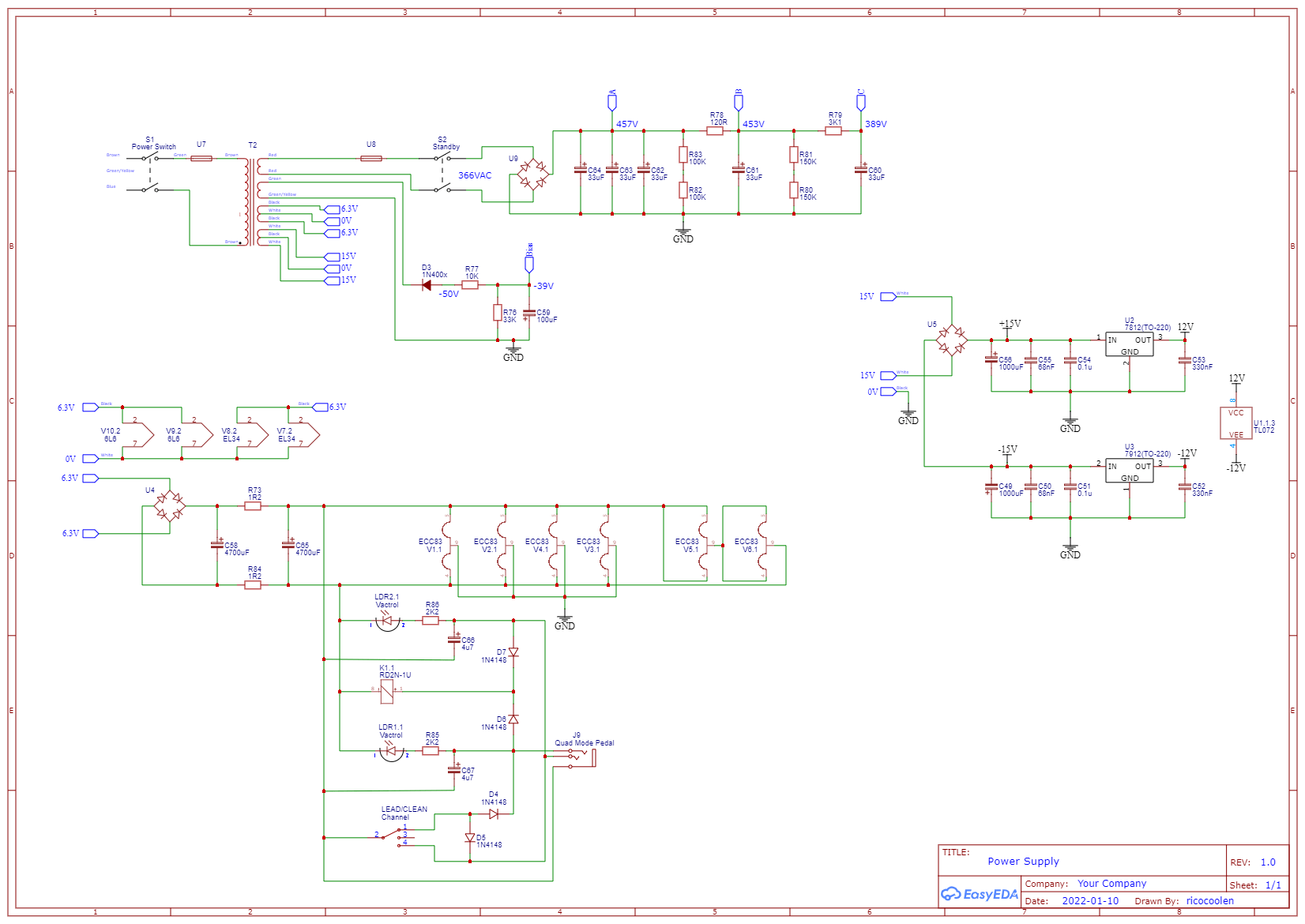Click the ECC83 V1.1 heater symbol
This screenshot has width=1305, height=924.
[x=448, y=545]
